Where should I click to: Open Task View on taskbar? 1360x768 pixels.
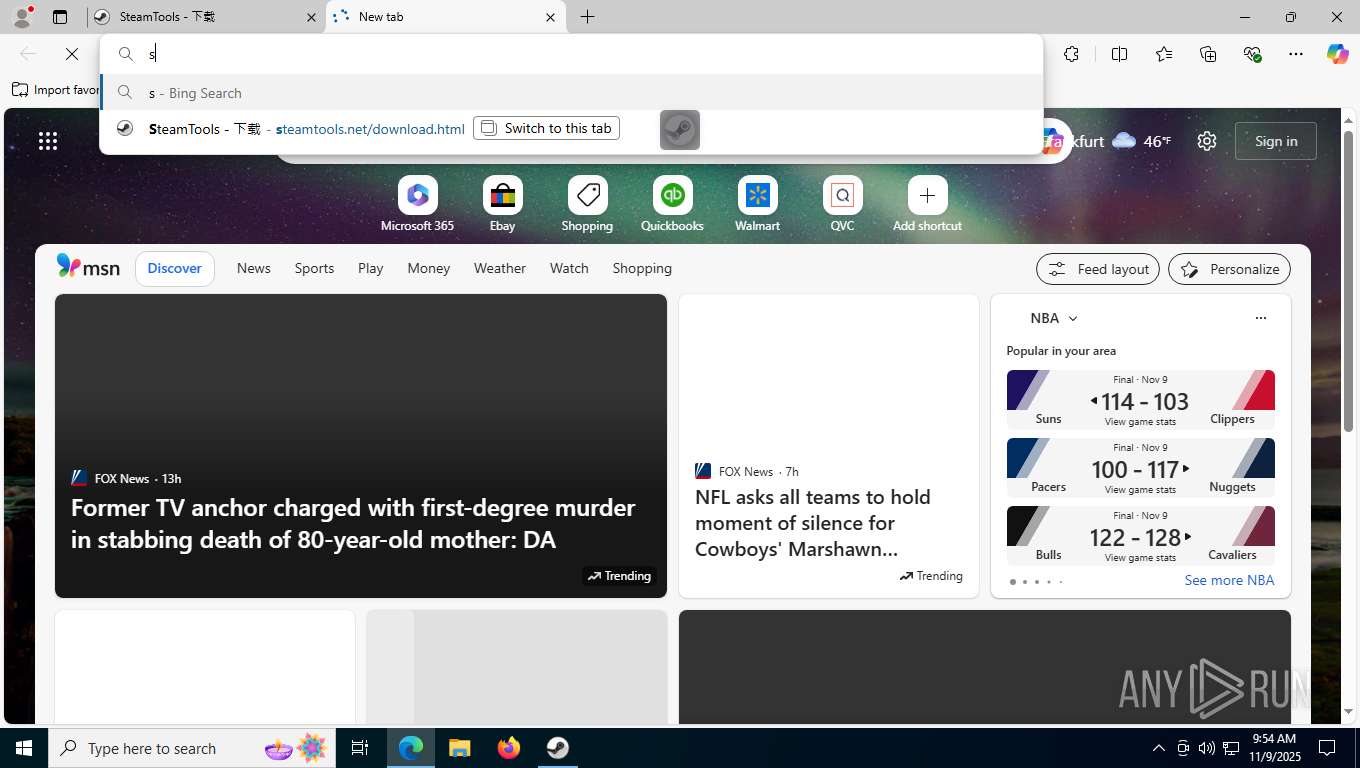360,748
